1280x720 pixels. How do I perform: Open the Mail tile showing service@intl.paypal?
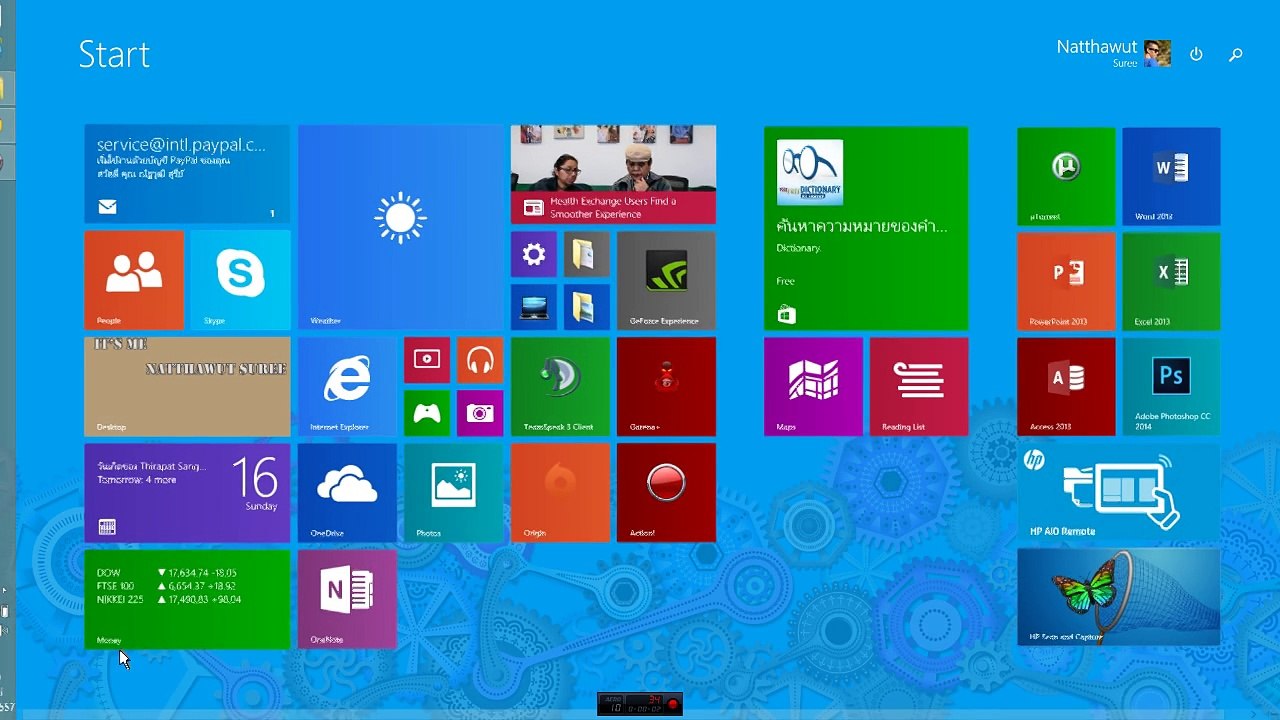click(x=187, y=174)
